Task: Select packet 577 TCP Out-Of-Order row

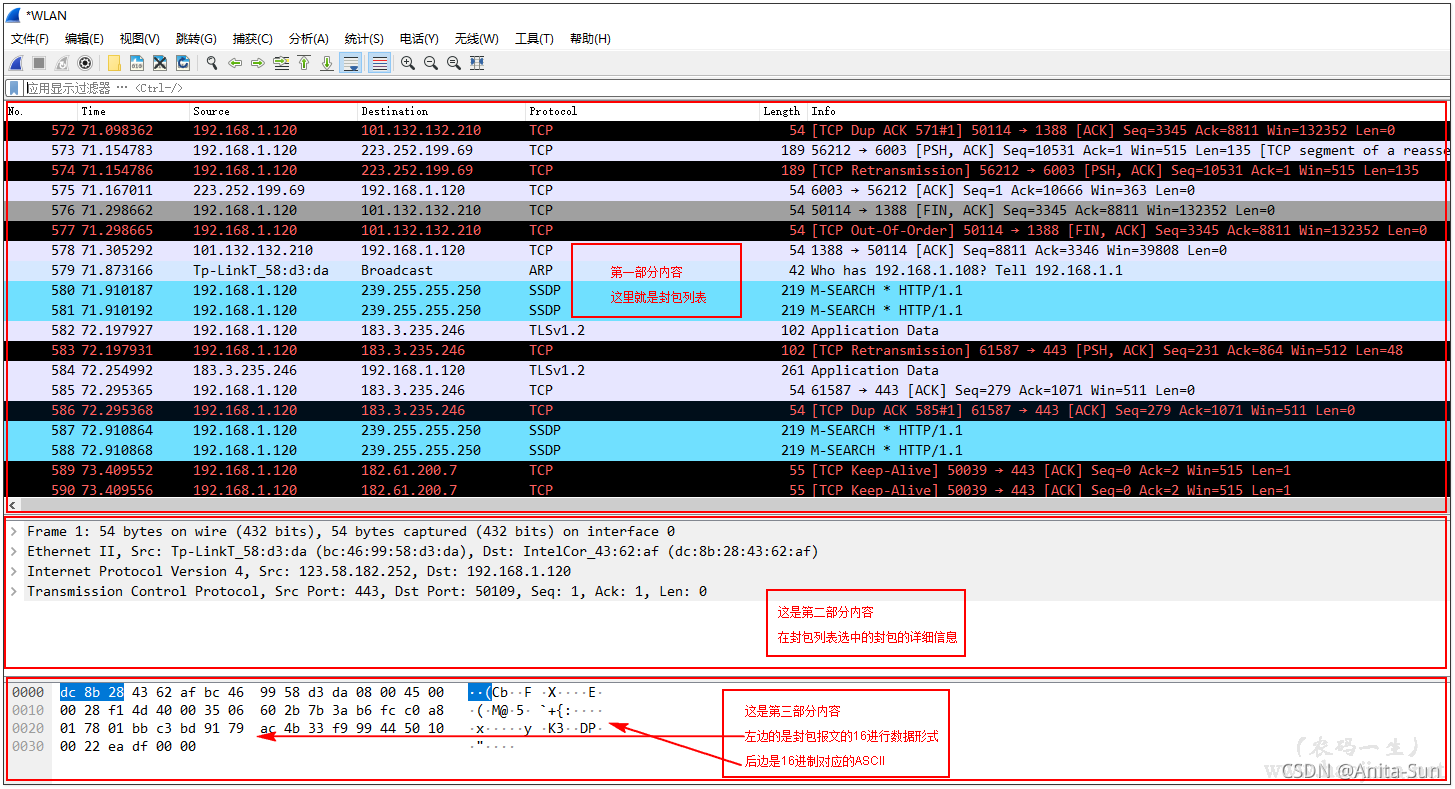Action: pos(725,230)
